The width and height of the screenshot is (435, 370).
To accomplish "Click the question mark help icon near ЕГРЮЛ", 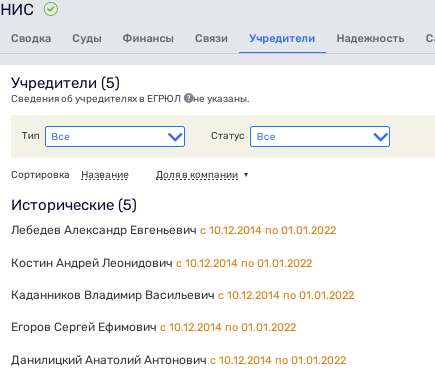I will pos(189,98).
